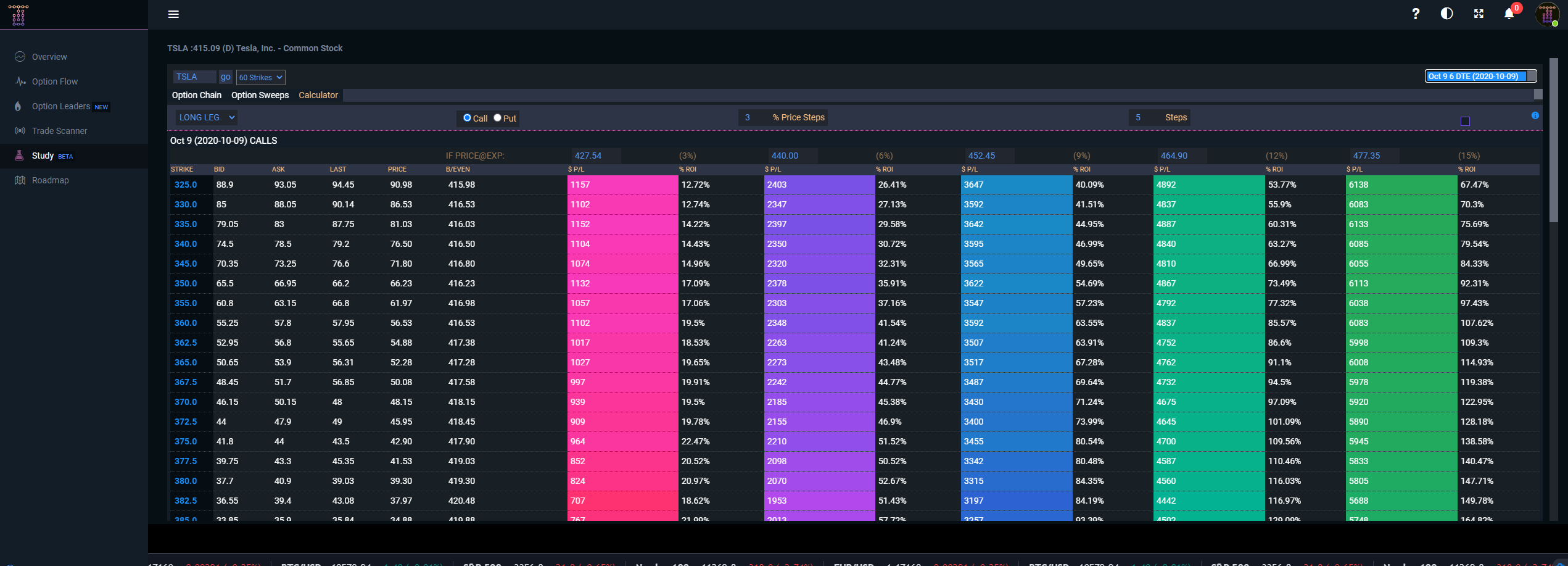Toggle the hamburger navigation menu
1568x566 pixels.
(x=173, y=14)
